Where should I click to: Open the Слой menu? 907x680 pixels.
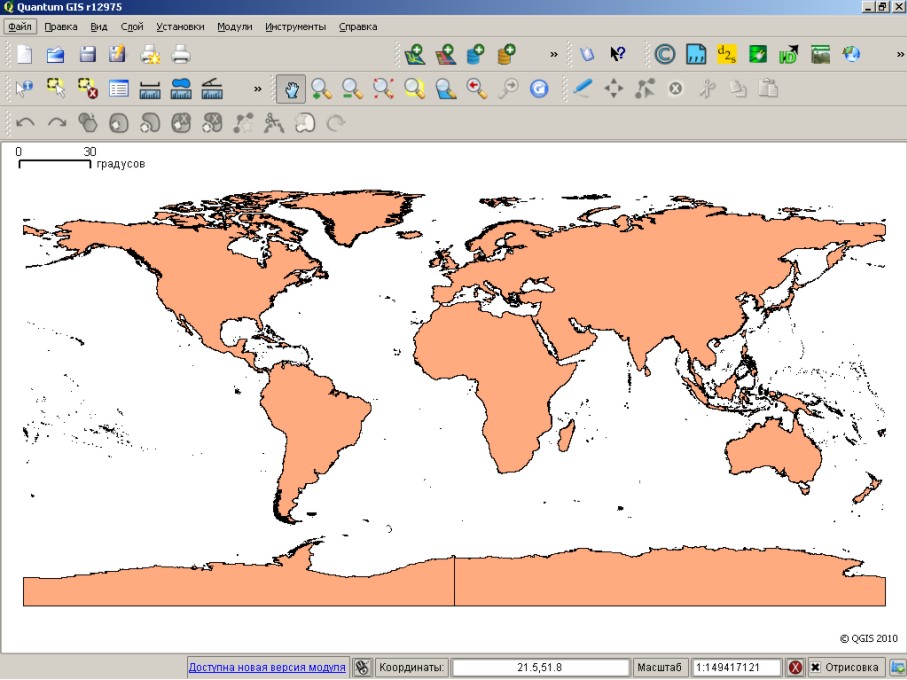[131, 27]
